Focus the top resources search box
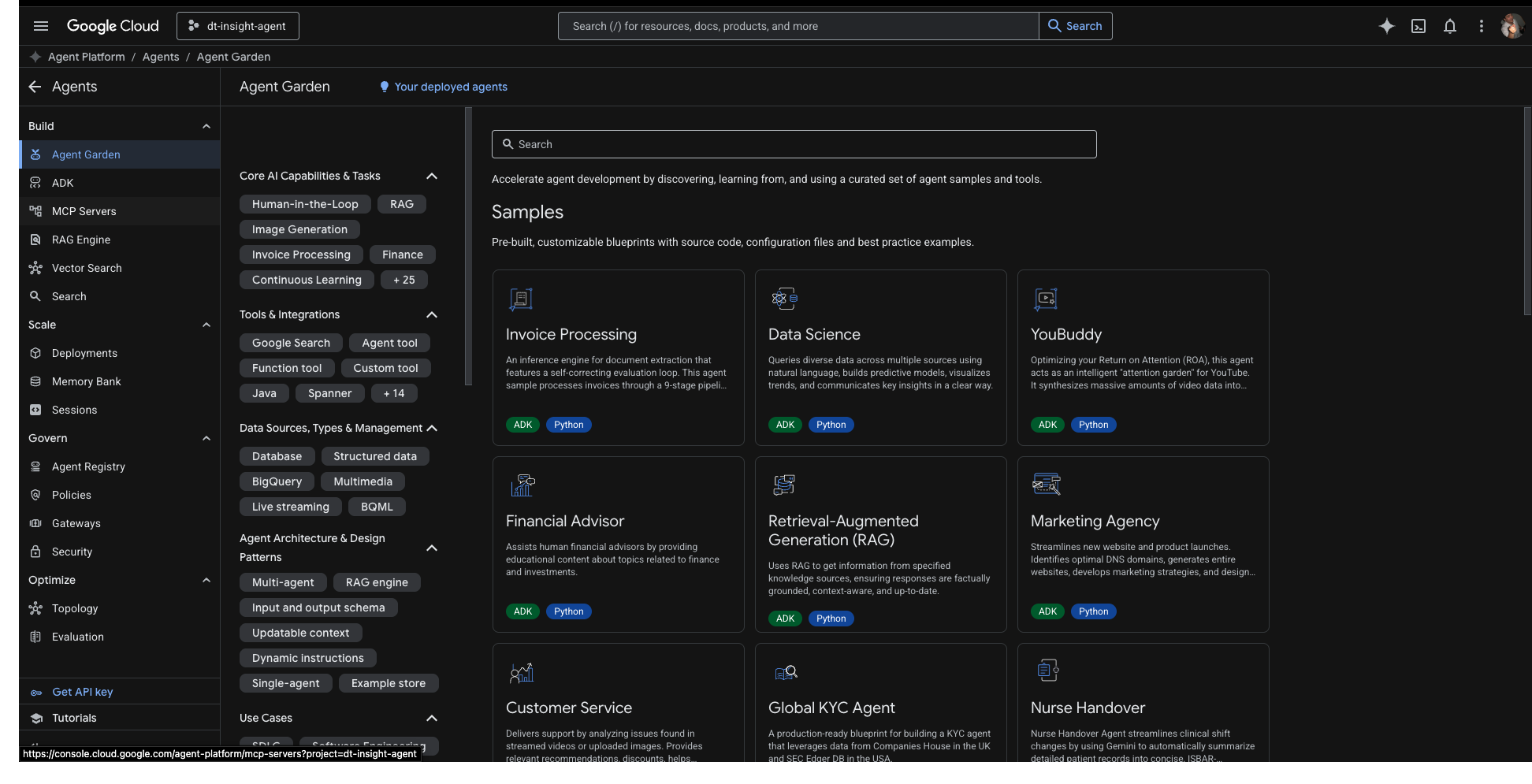This screenshot has height=784, width=1532. (798, 26)
